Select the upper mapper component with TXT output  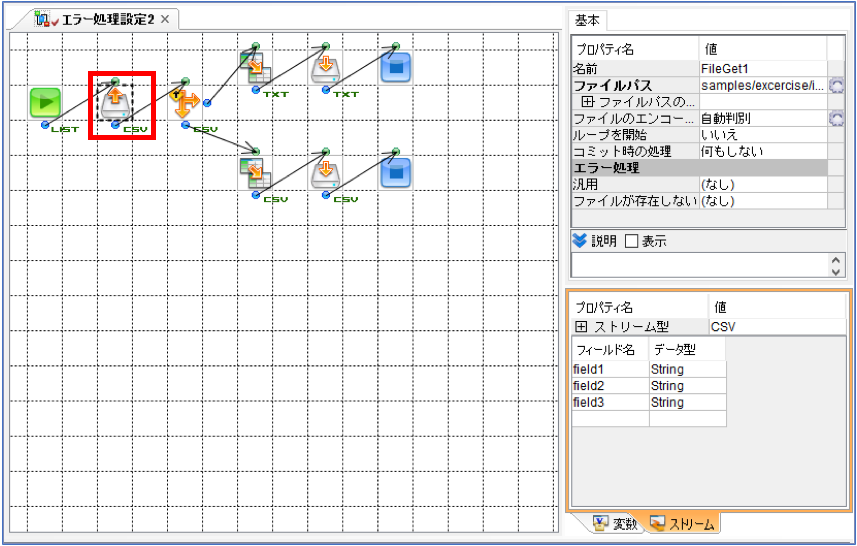pyautogui.click(x=255, y=67)
